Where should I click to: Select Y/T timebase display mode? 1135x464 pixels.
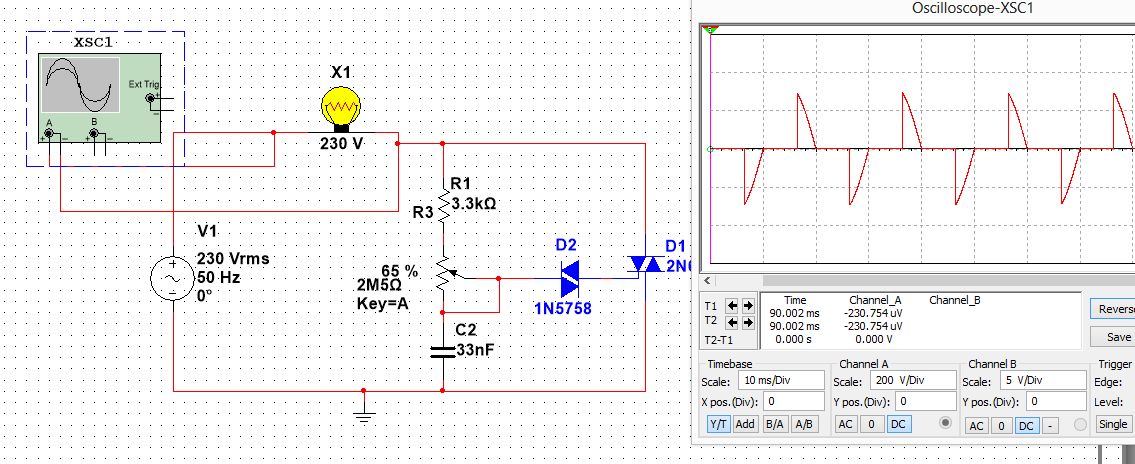pos(718,424)
